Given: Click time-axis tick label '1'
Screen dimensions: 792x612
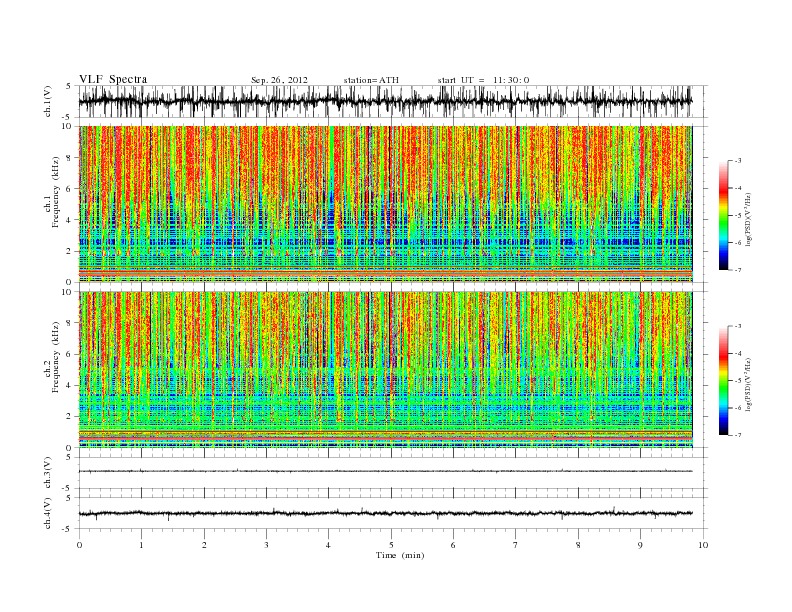Looking at the screenshot, I should click(x=141, y=545).
